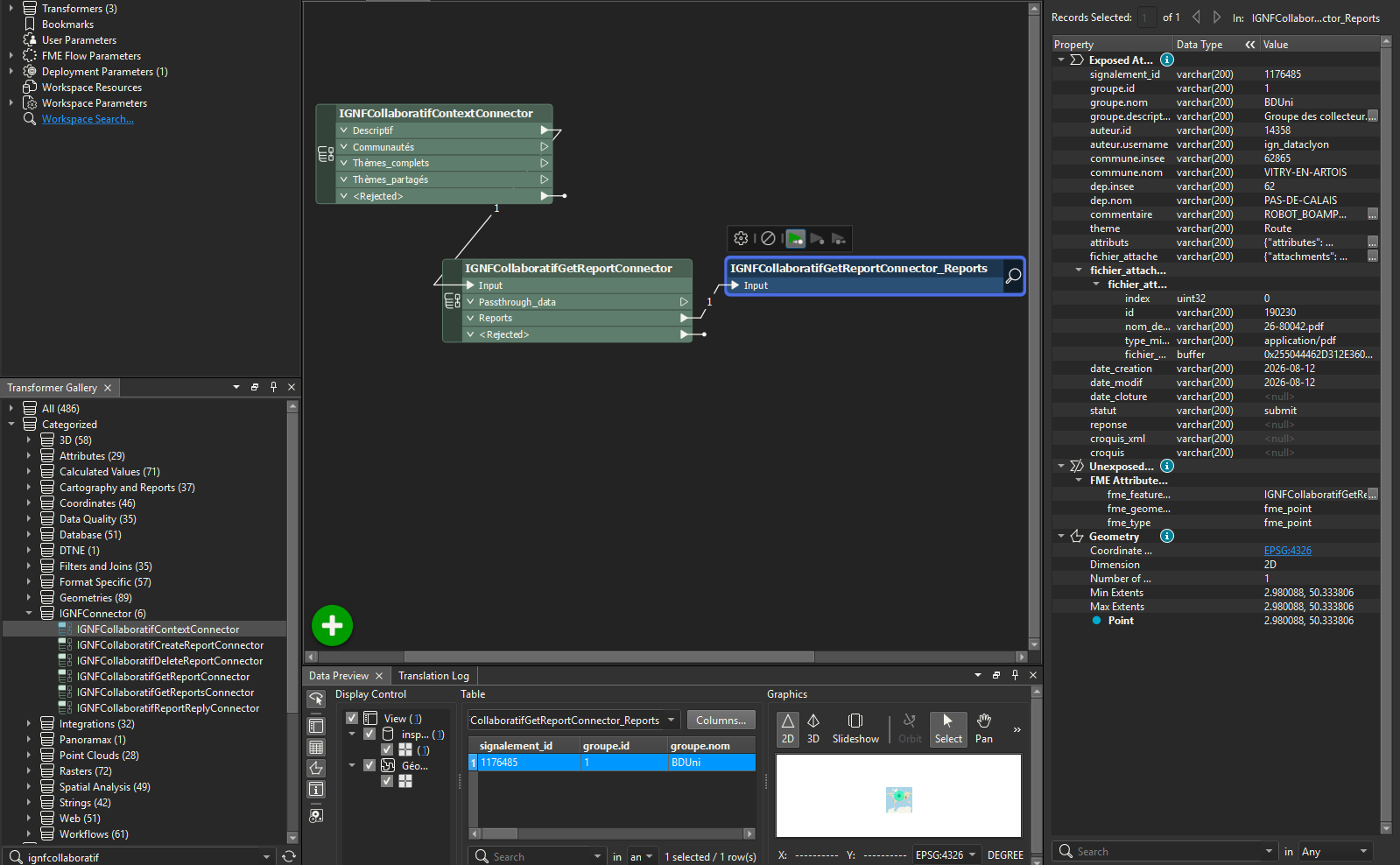This screenshot has width=1400, height=865.
Task: Go to next selected record arrow
Action: coord(1217,17)
